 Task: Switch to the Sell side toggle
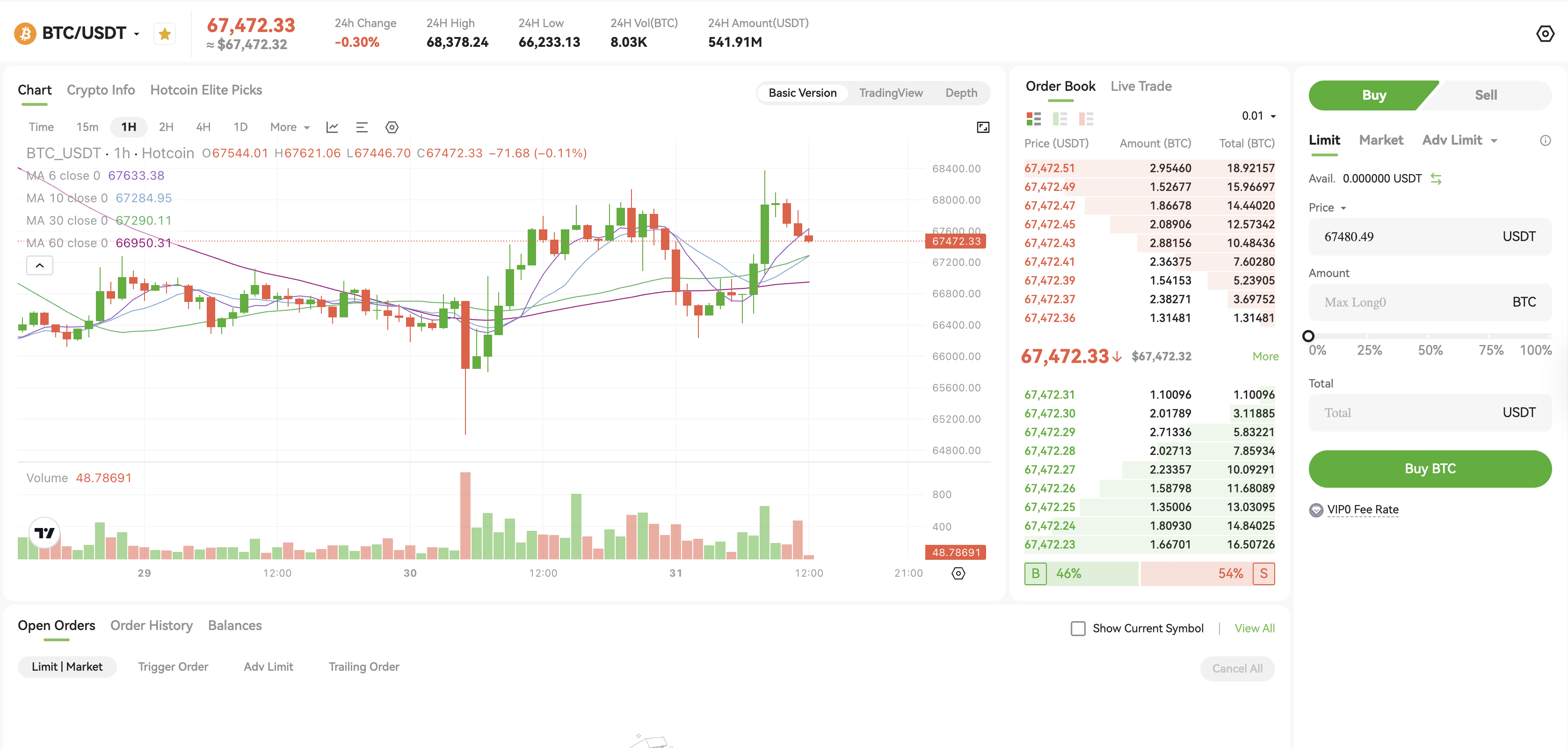coord(1485,95)
